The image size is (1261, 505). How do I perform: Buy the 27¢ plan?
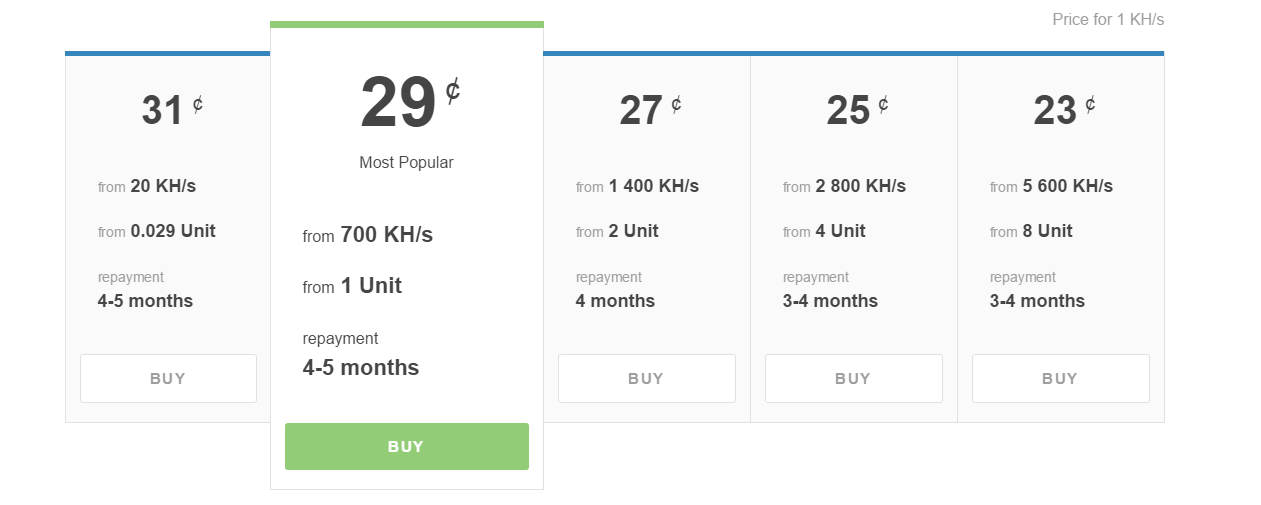646,378
